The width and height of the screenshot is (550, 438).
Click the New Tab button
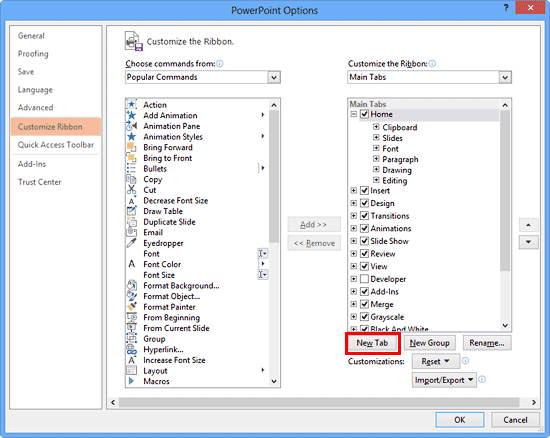tap(373, 343)
